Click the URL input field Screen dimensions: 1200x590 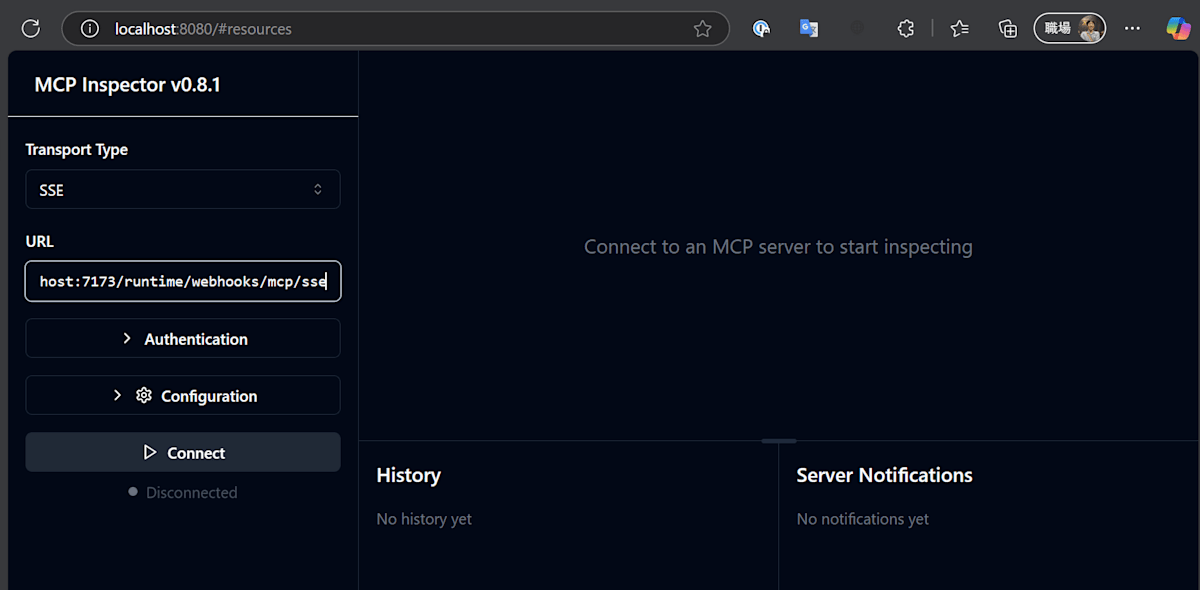[183, 281]
